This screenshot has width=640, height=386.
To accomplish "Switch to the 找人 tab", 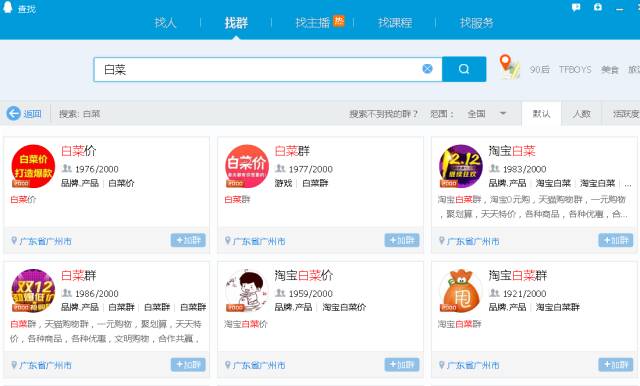I will coord(165,22).
